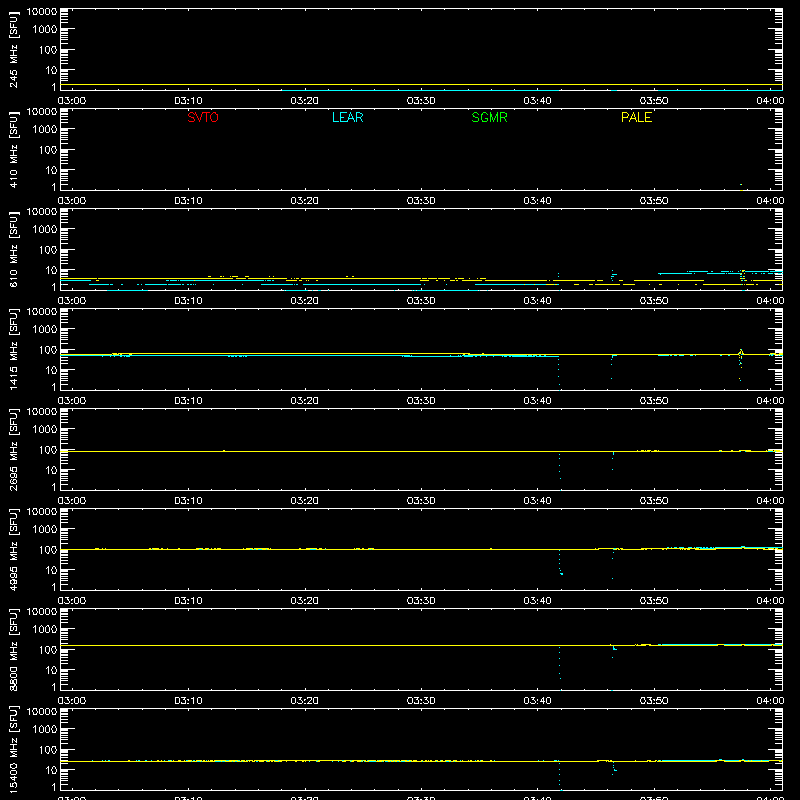Select the 610 MHz [SFU] axis title
The height and width of the screenshot is (800, 800).
pos(13,249)
